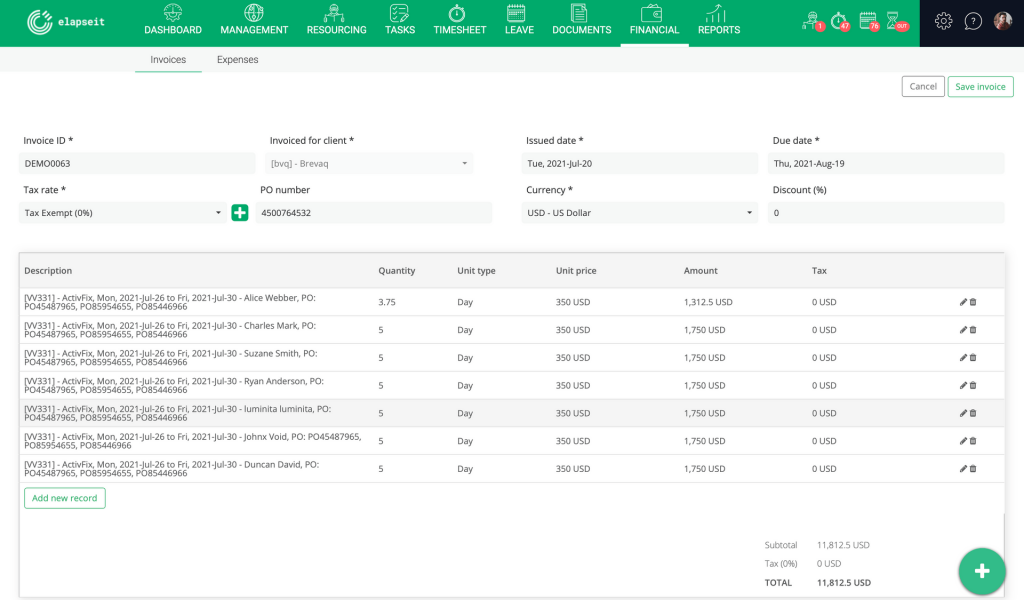Open the Tasks section
Screen dimensions: 1024x600
click(x=400, y=20)
